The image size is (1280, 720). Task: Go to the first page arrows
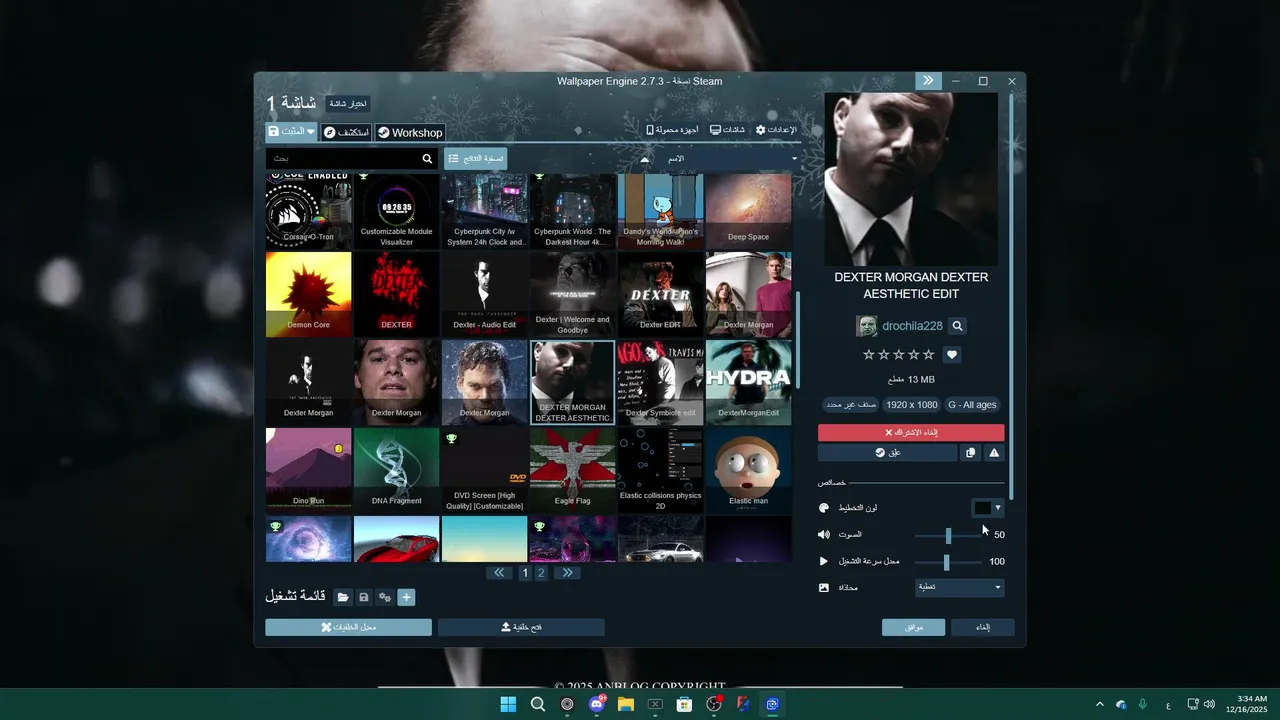pyautogui.click(x=499, y=573)
